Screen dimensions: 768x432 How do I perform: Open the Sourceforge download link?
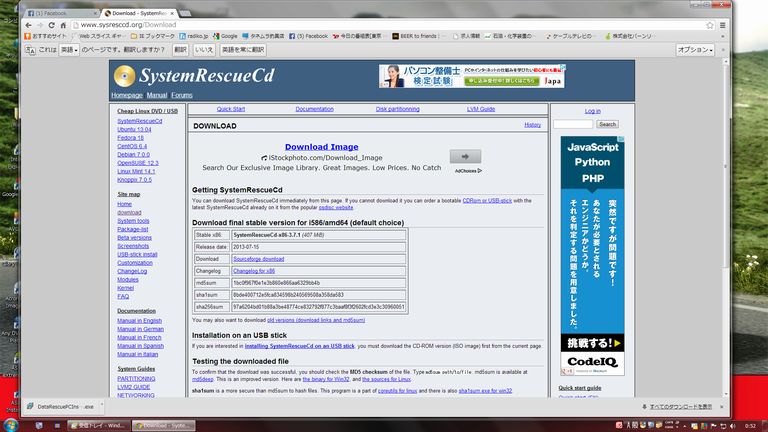[259, 259]
